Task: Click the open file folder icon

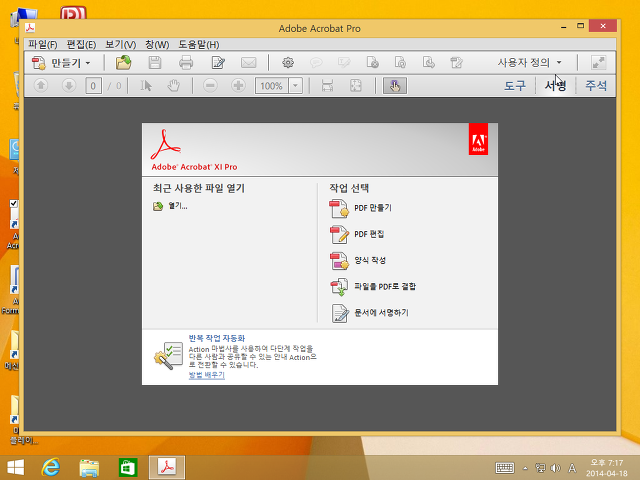Action: [x=123, y=63]
